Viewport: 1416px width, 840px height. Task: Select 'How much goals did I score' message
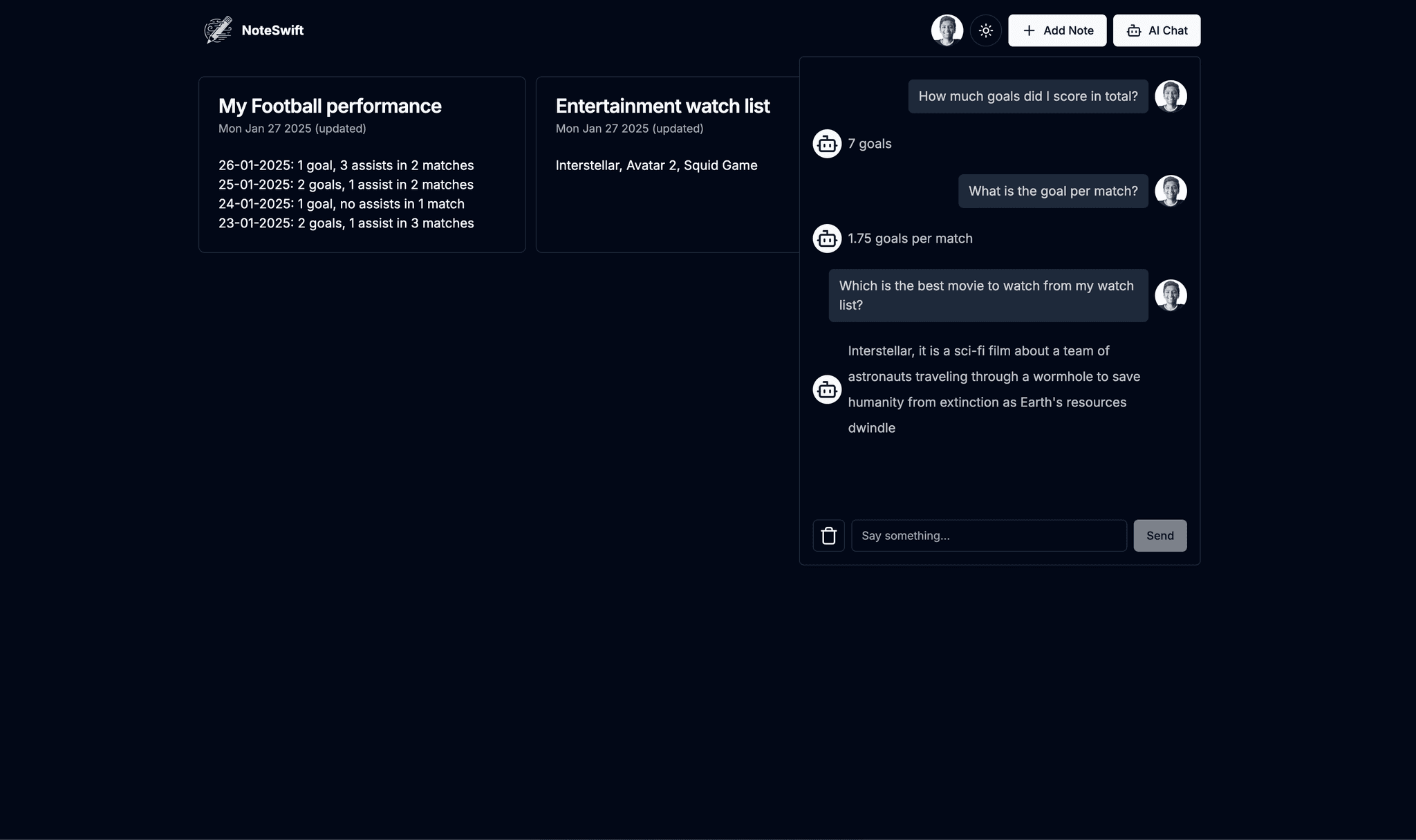pyautogui.click(x=1027, y=96)
